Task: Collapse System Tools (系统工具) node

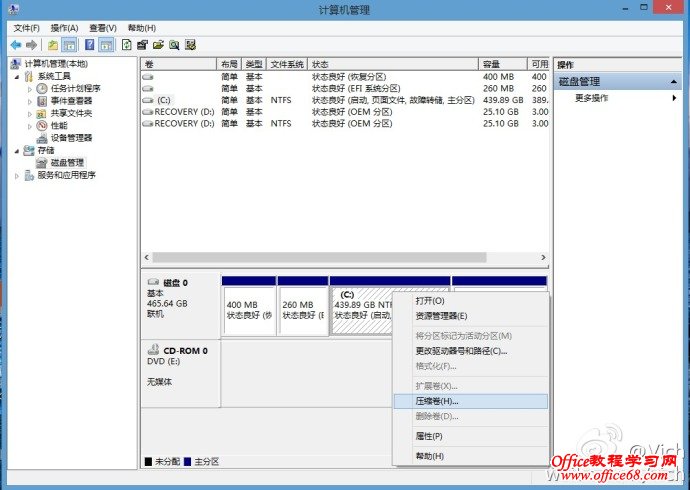Action: pos(17,76)
